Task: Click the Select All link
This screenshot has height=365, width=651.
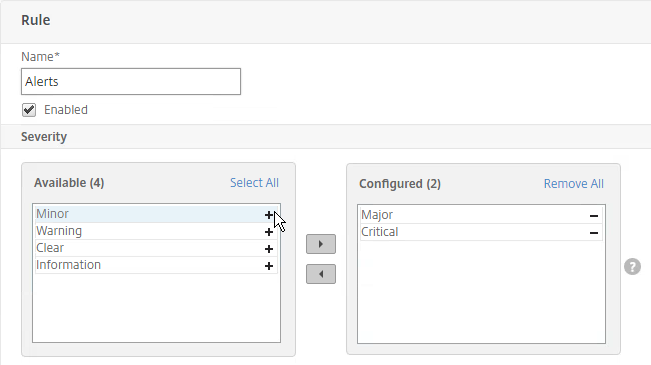Action: coord(255,183)
